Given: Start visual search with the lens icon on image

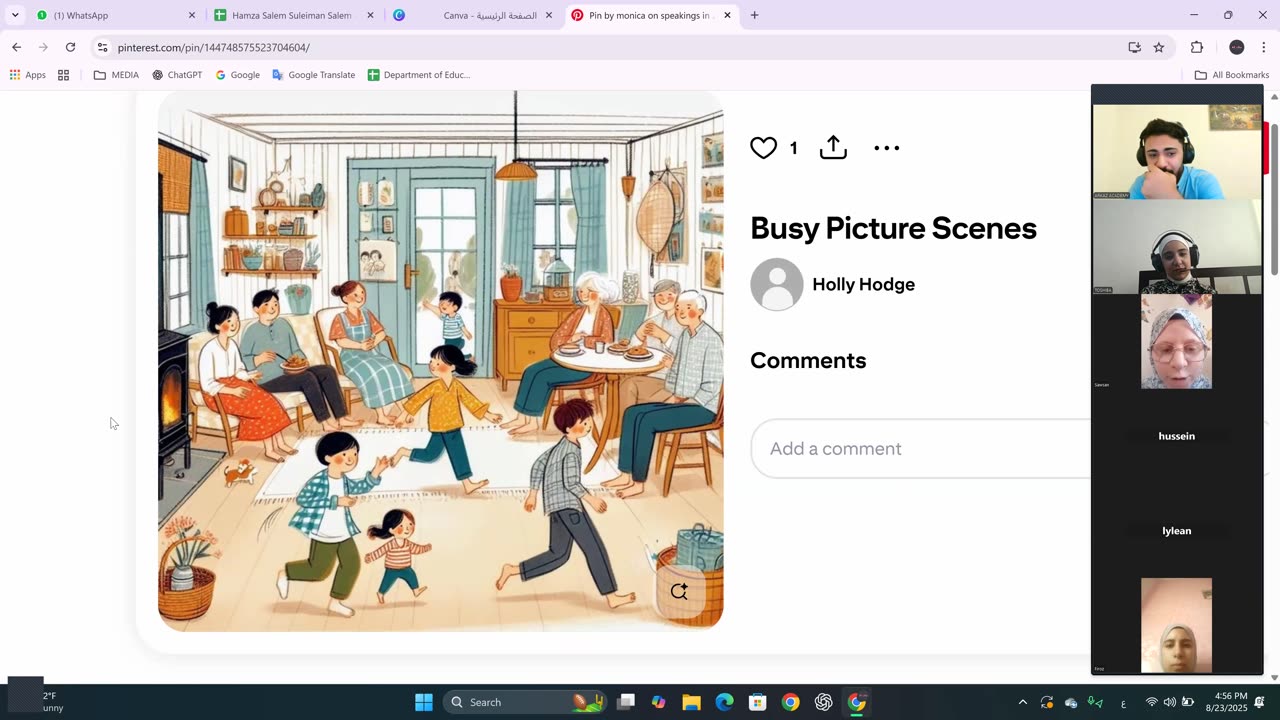Looking at the screenshot, I should coord(679,591).
